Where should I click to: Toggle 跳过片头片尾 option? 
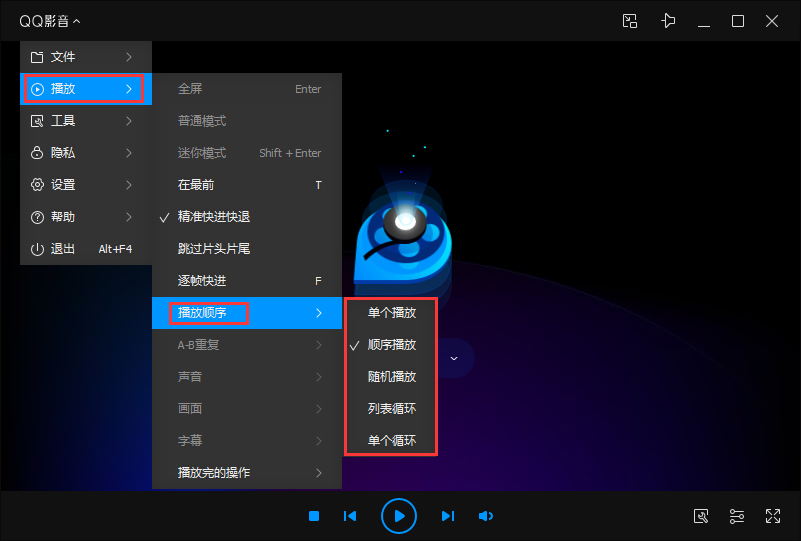click(x=247, y=249)
